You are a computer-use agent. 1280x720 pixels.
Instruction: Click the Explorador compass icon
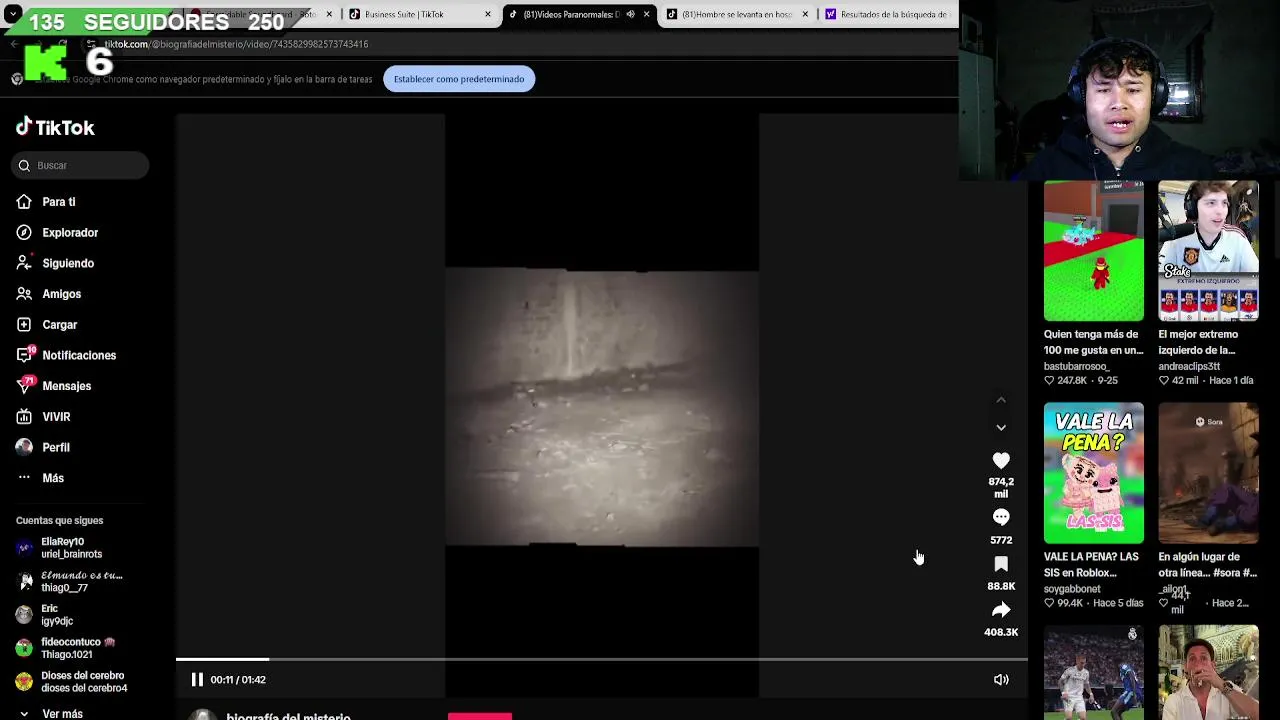24,232
